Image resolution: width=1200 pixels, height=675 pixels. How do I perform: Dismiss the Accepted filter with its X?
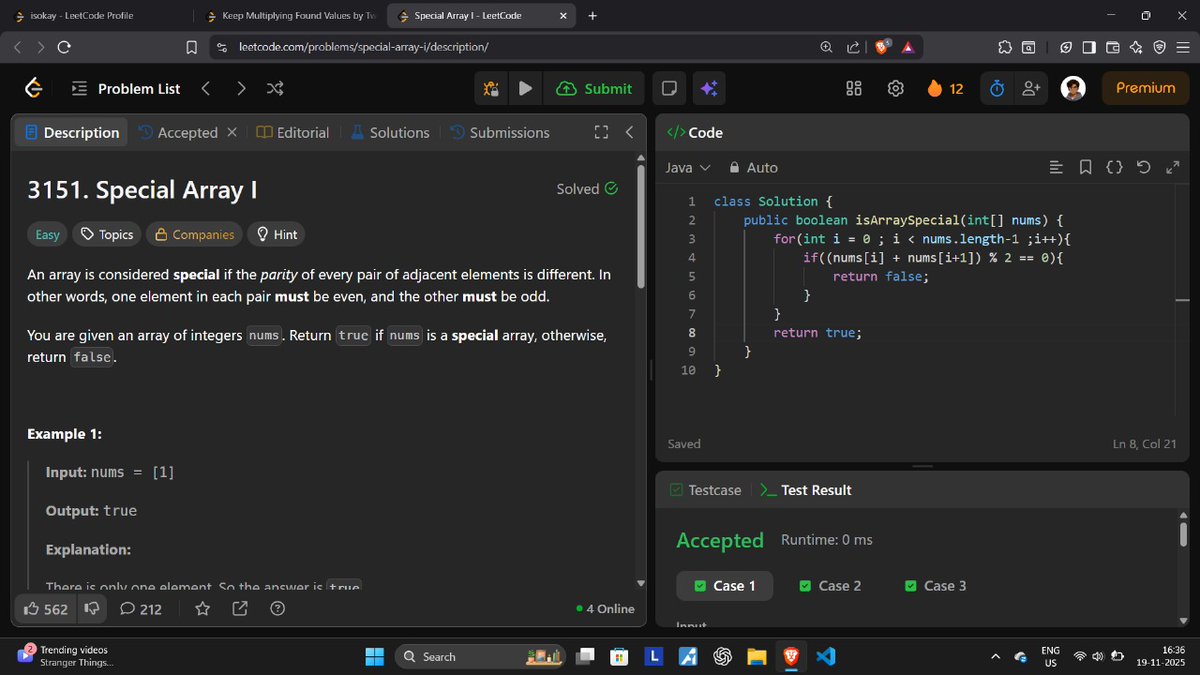(x=231, y=131)
